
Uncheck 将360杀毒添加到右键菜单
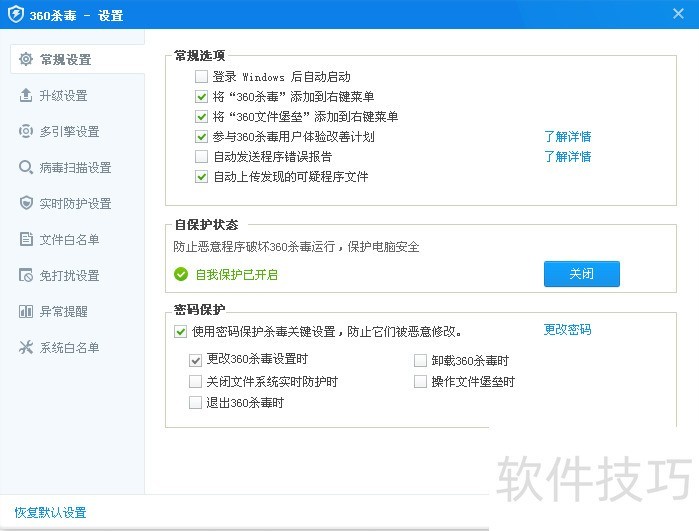click(201, 97)
